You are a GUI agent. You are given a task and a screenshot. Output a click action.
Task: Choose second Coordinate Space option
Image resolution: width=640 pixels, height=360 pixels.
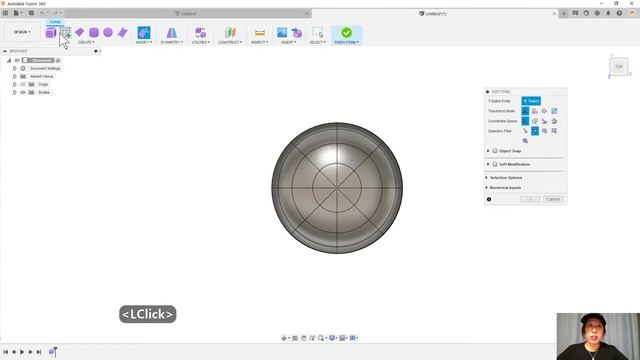click(x=535, y=121)
